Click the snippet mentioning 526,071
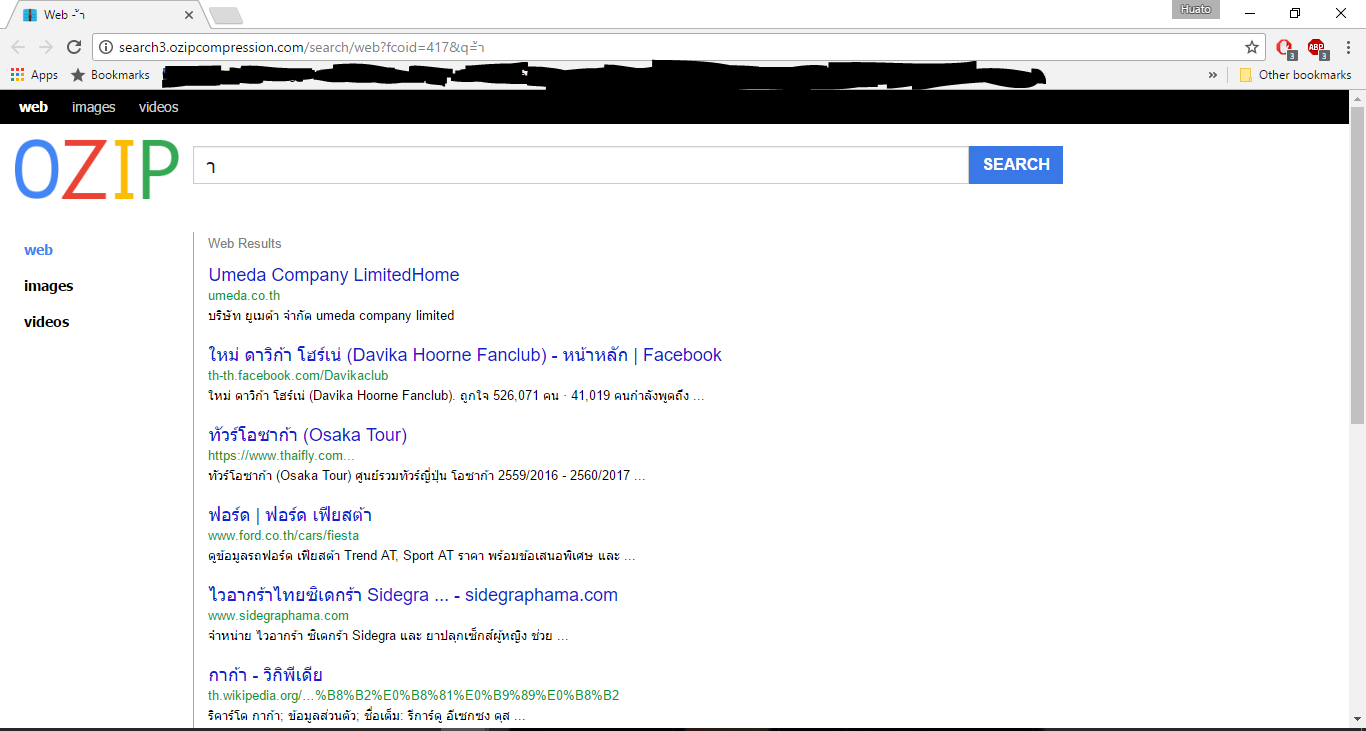This screenshot has height=731, width=1366. point(456,396)
